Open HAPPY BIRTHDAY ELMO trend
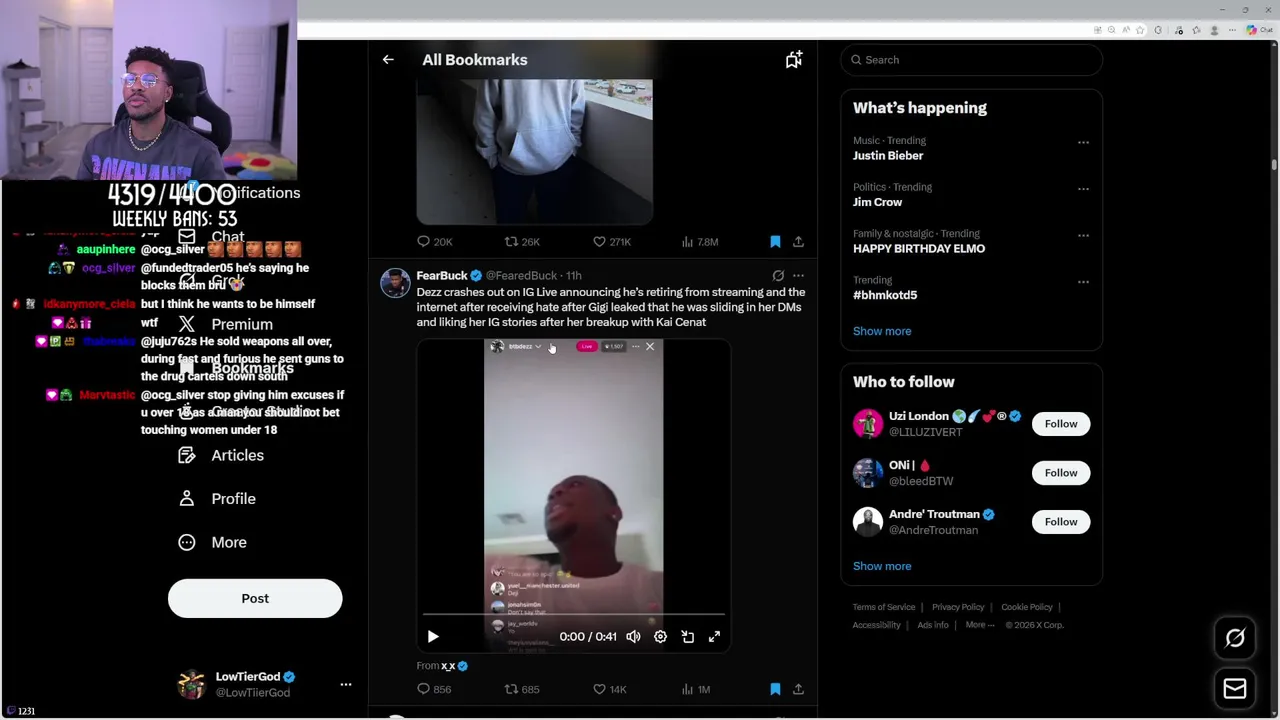The height and width of the screenshot is (720, 1280). coord(919,249)
